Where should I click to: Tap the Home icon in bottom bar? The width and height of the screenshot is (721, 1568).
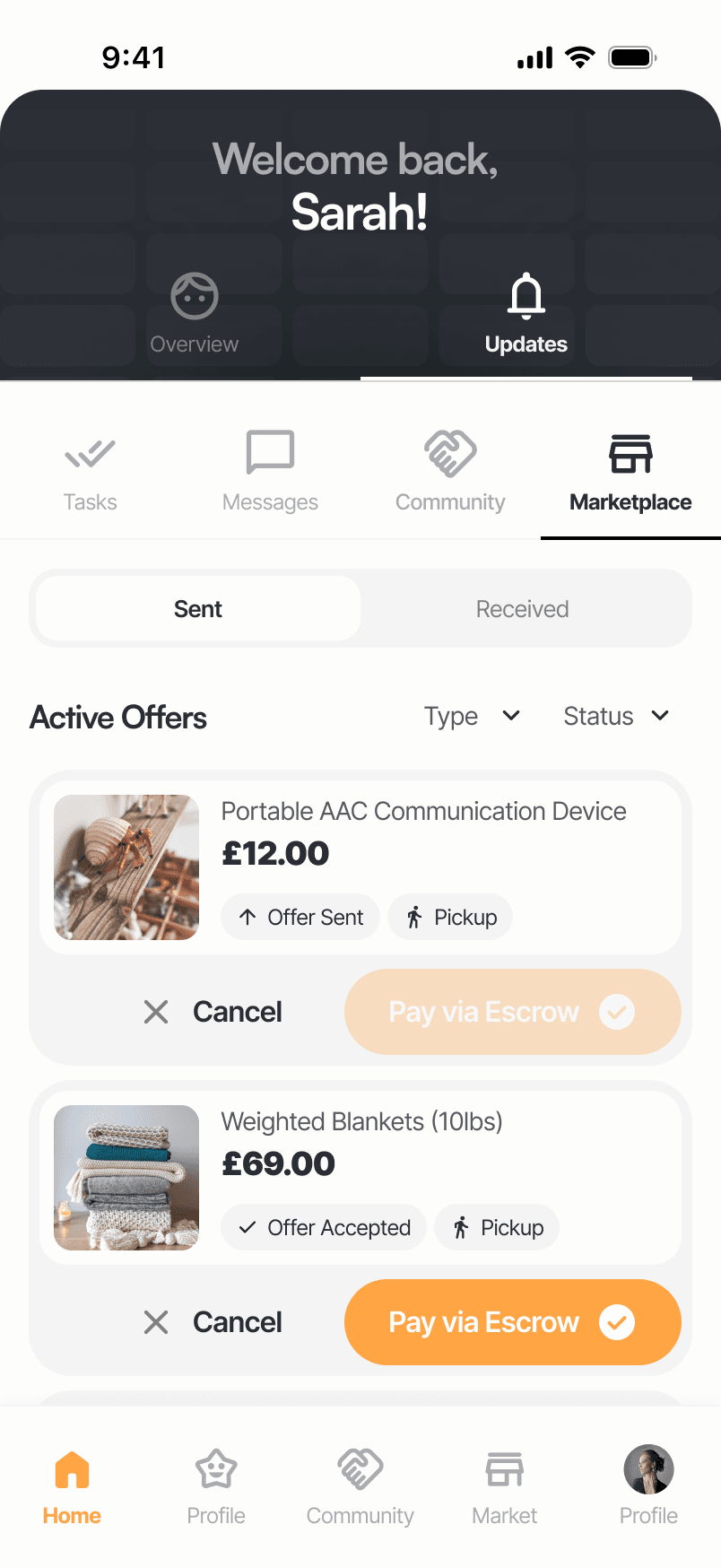point(72,1470)
